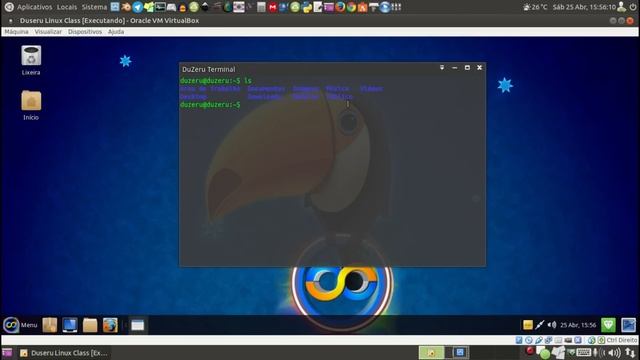
Task: Click VirtualBox optical disc status icon
Action: 529,340
